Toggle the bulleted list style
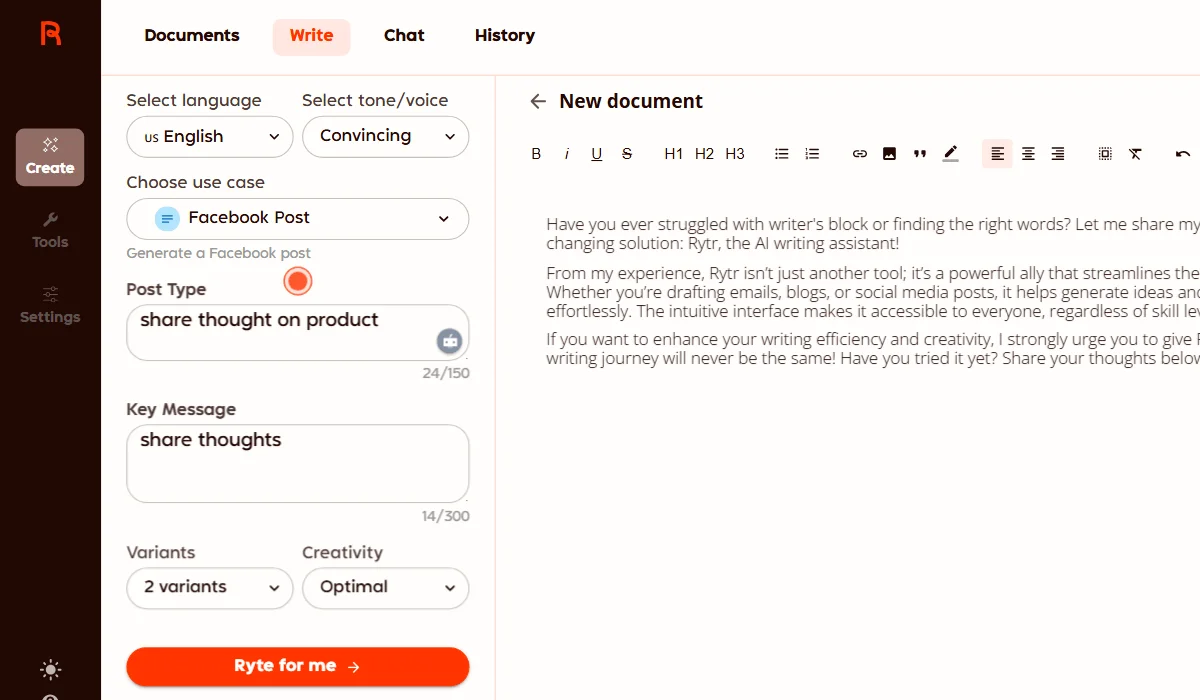Viewport: 1200px width, 700px height. coord(781,153)
